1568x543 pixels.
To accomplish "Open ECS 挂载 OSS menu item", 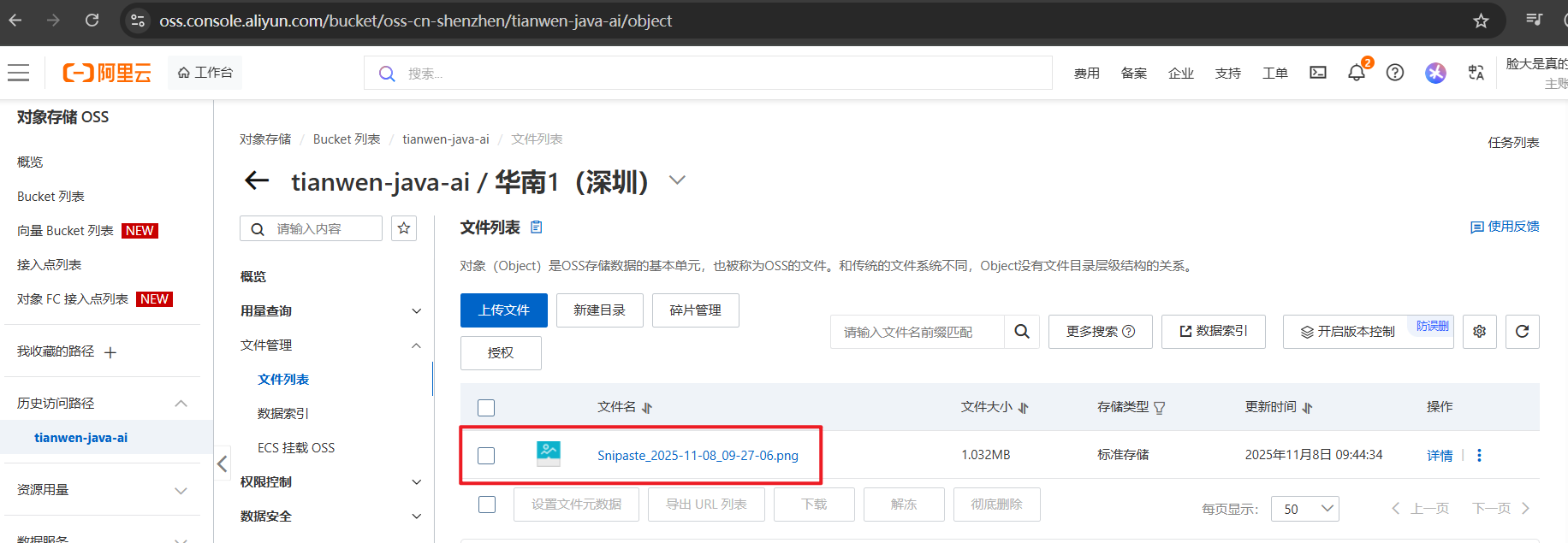I will 296,448.
